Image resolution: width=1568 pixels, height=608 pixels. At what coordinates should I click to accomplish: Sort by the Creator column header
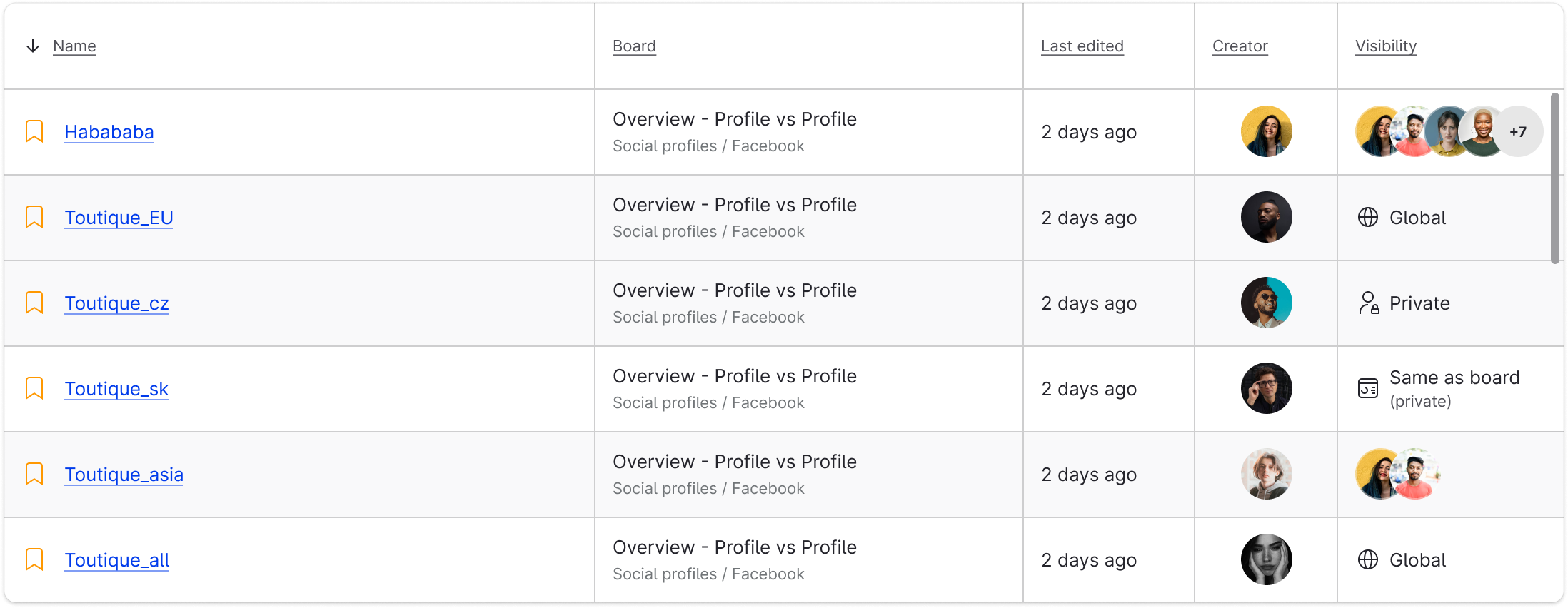tap(1240, 46)
